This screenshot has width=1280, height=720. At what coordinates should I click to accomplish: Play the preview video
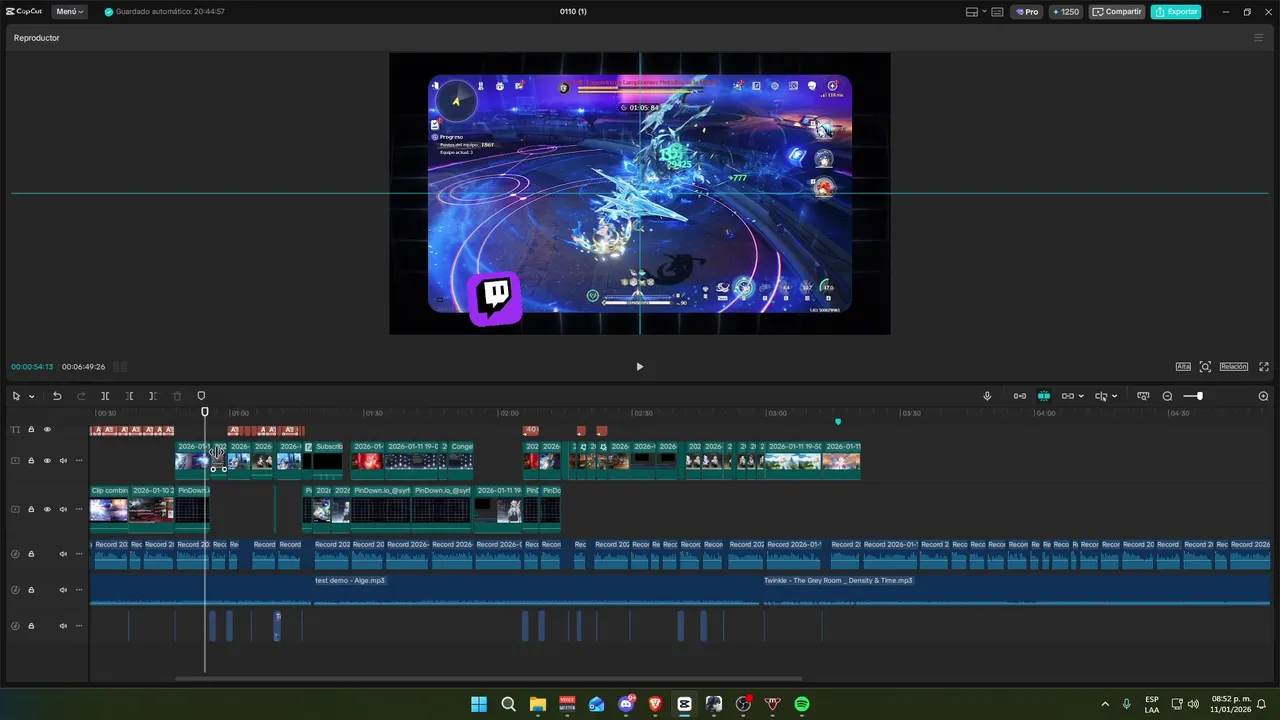[640, 366]
